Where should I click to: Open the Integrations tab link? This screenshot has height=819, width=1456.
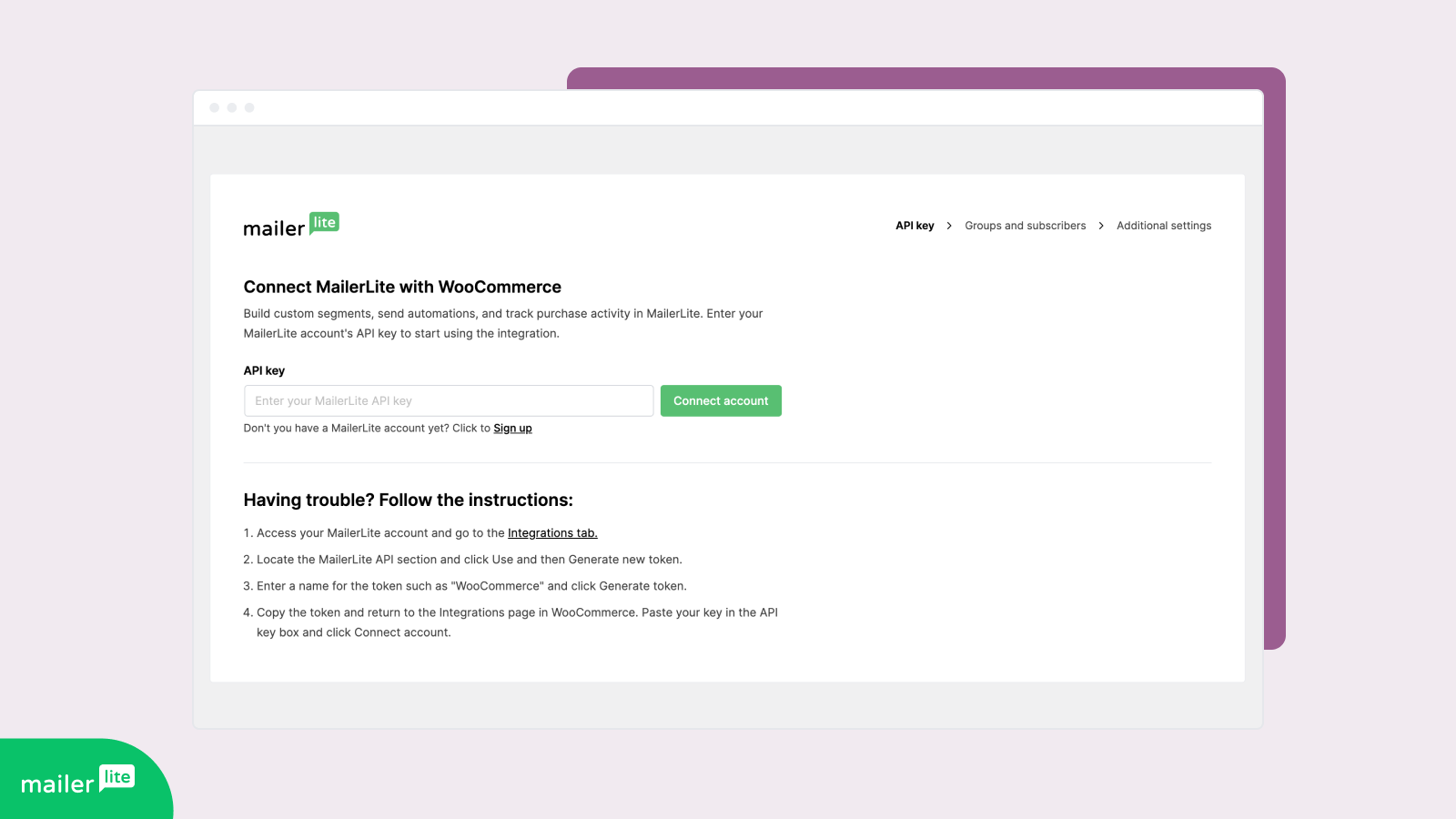(552, 533)
